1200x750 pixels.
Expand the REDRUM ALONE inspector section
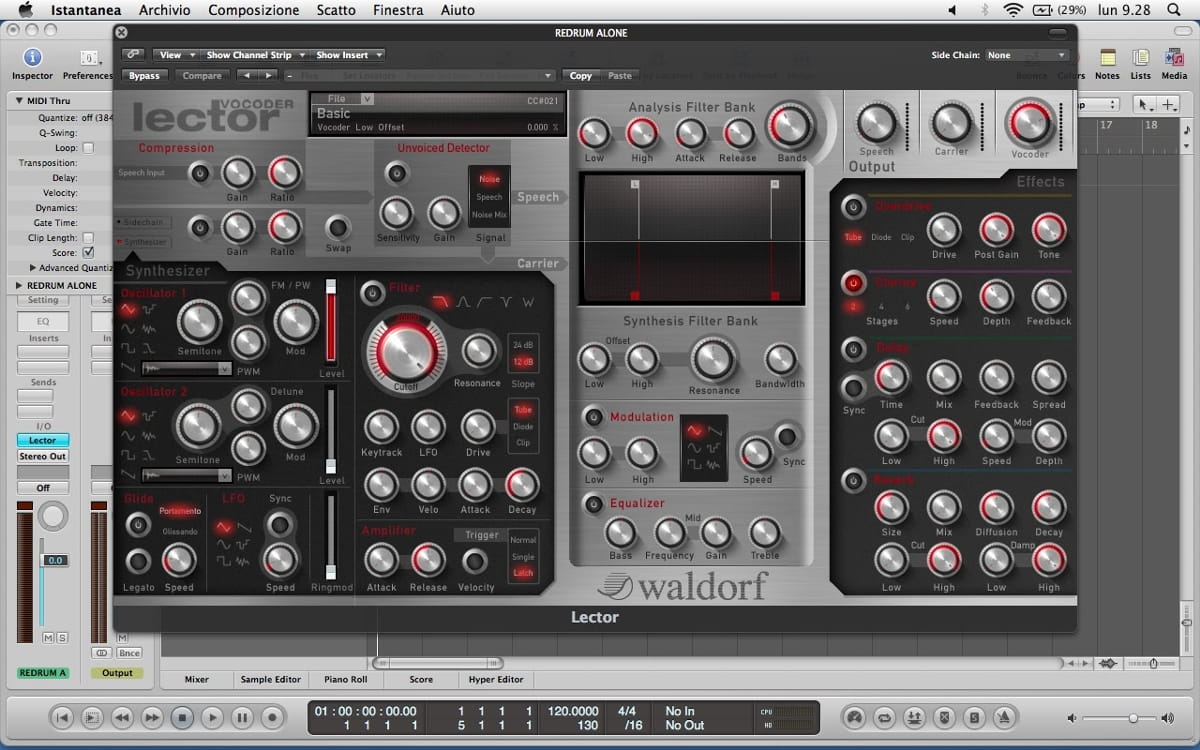point(20,285)
